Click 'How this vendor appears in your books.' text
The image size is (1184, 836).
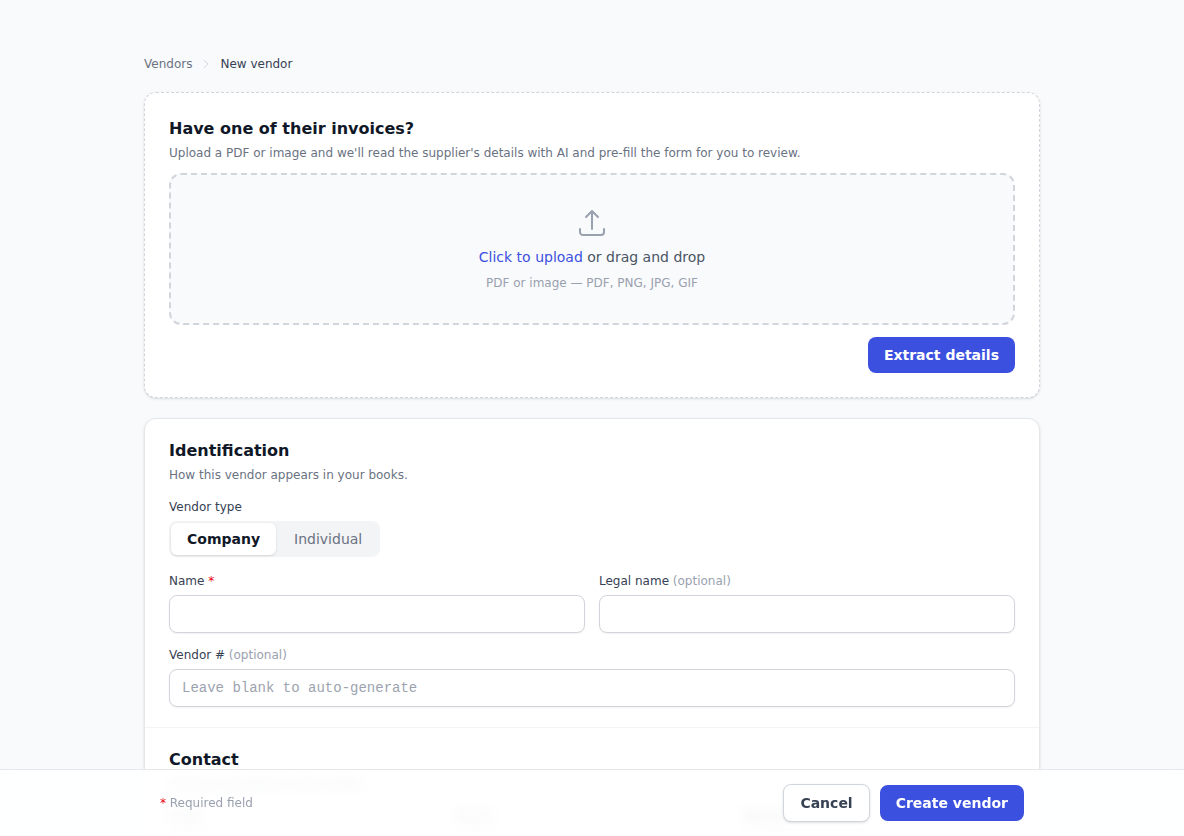pyautogui.click(x=288, y=475)
